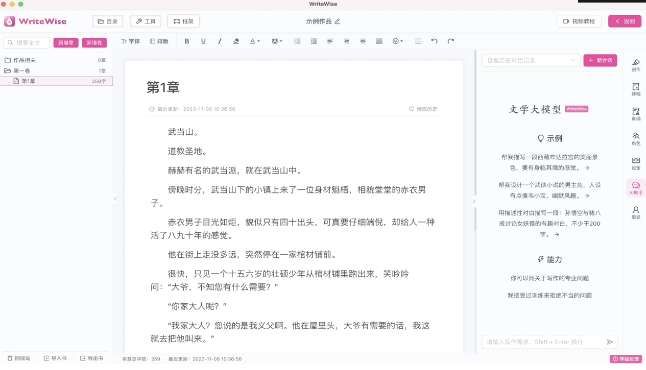
Task: Click the redo arrow icon
Action: coord(451,41)
